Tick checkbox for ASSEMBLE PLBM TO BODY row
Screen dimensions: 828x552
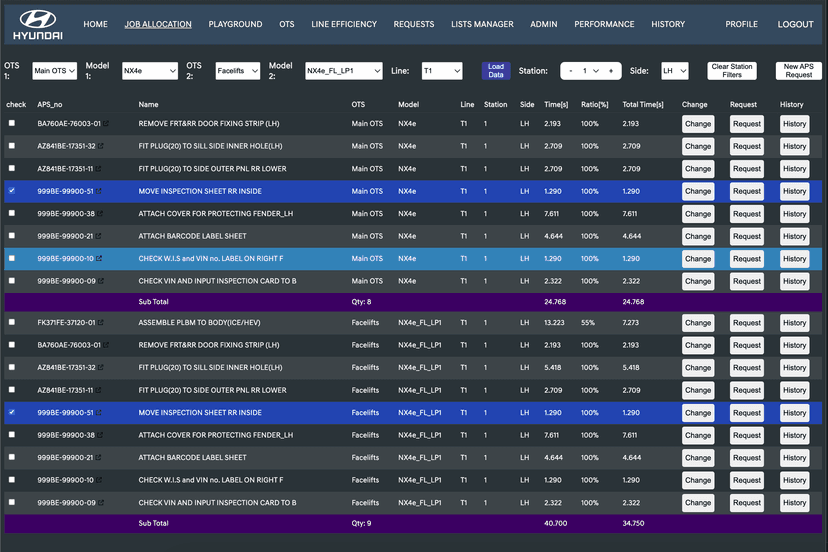[12, 323]
